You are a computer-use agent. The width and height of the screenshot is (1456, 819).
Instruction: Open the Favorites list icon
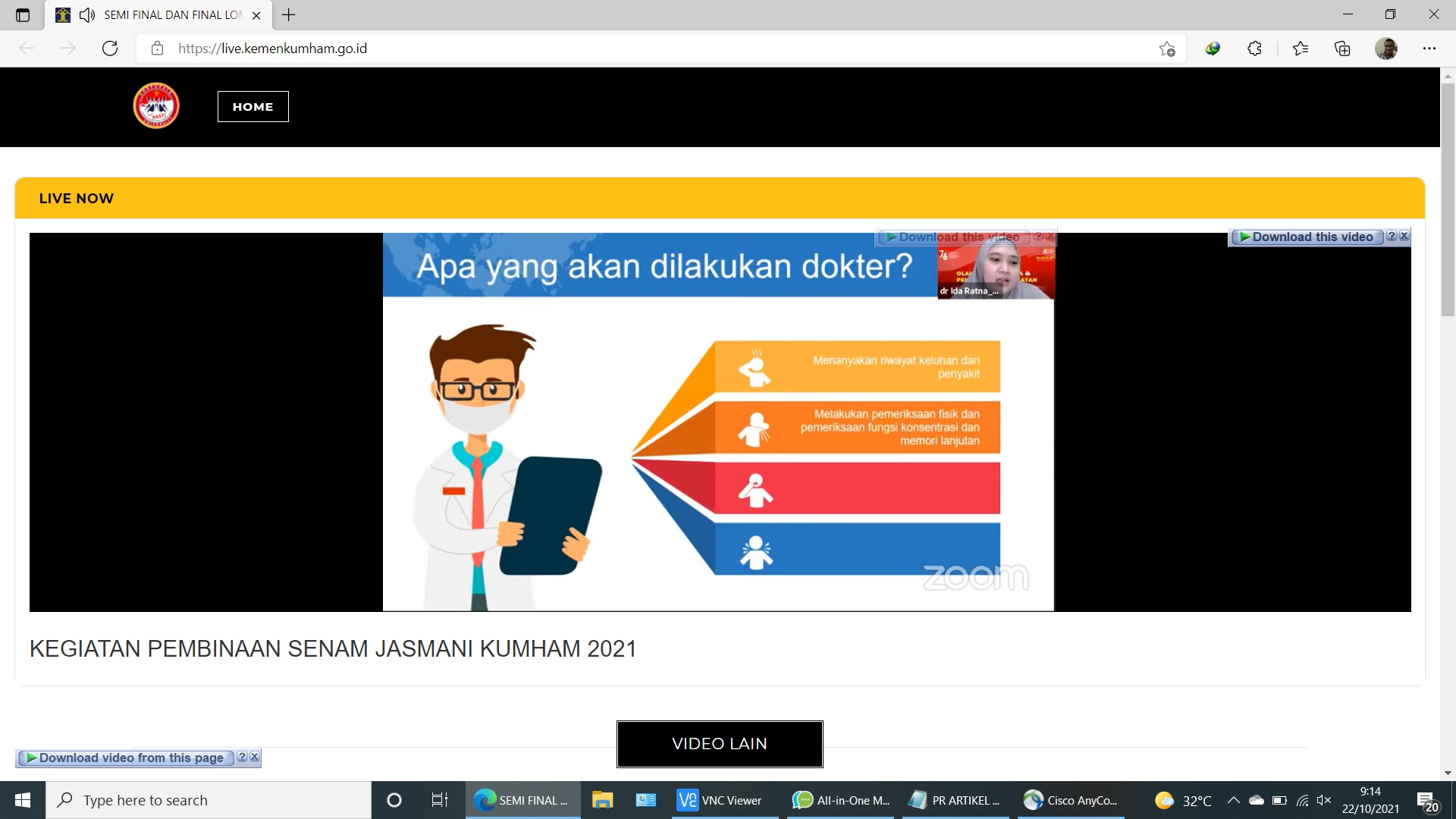click(x=1301, y=49)
